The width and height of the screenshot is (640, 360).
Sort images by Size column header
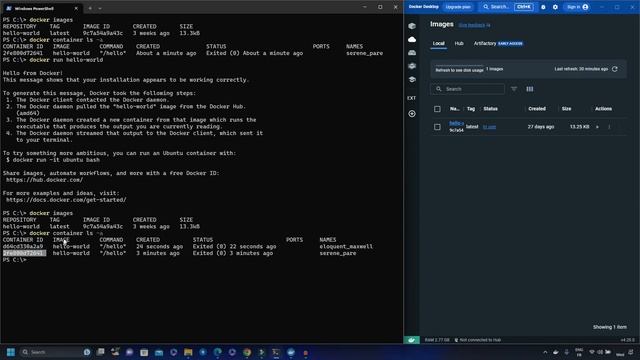click(x=566, y=109)
